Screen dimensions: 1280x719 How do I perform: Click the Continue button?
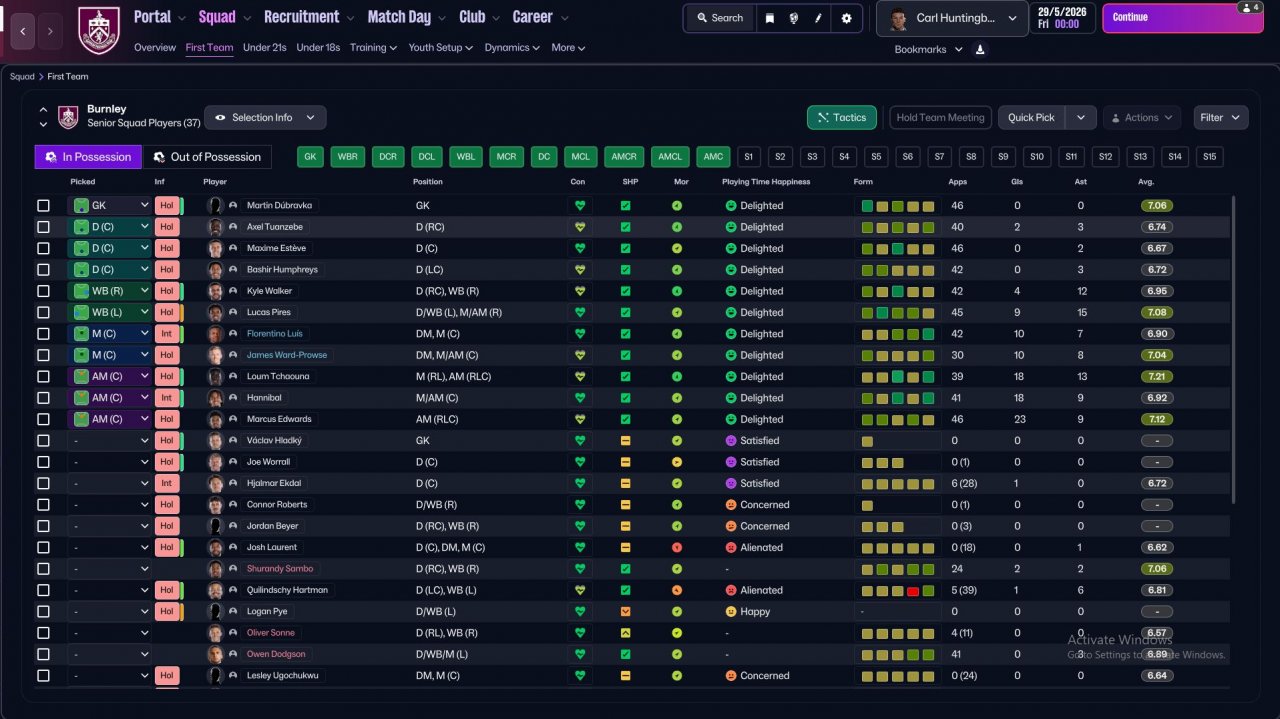1182,18
